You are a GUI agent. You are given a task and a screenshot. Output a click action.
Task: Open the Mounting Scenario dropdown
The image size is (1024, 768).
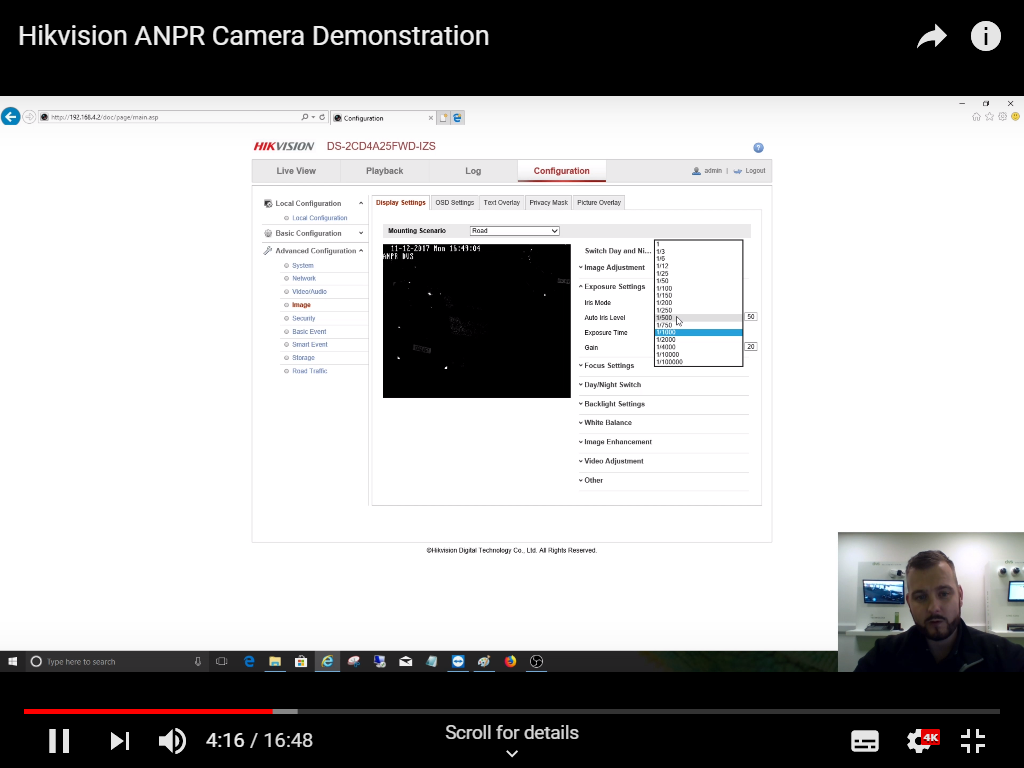[x=514, y=231]
